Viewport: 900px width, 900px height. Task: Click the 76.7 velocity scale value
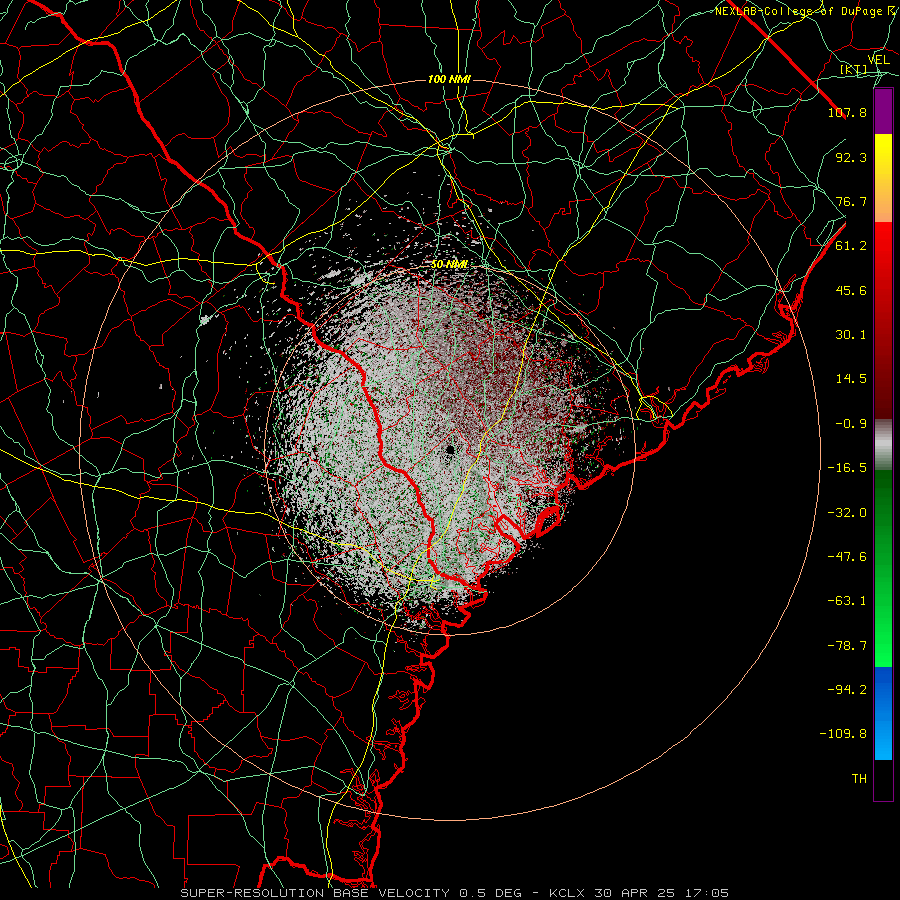coord(851,201)
